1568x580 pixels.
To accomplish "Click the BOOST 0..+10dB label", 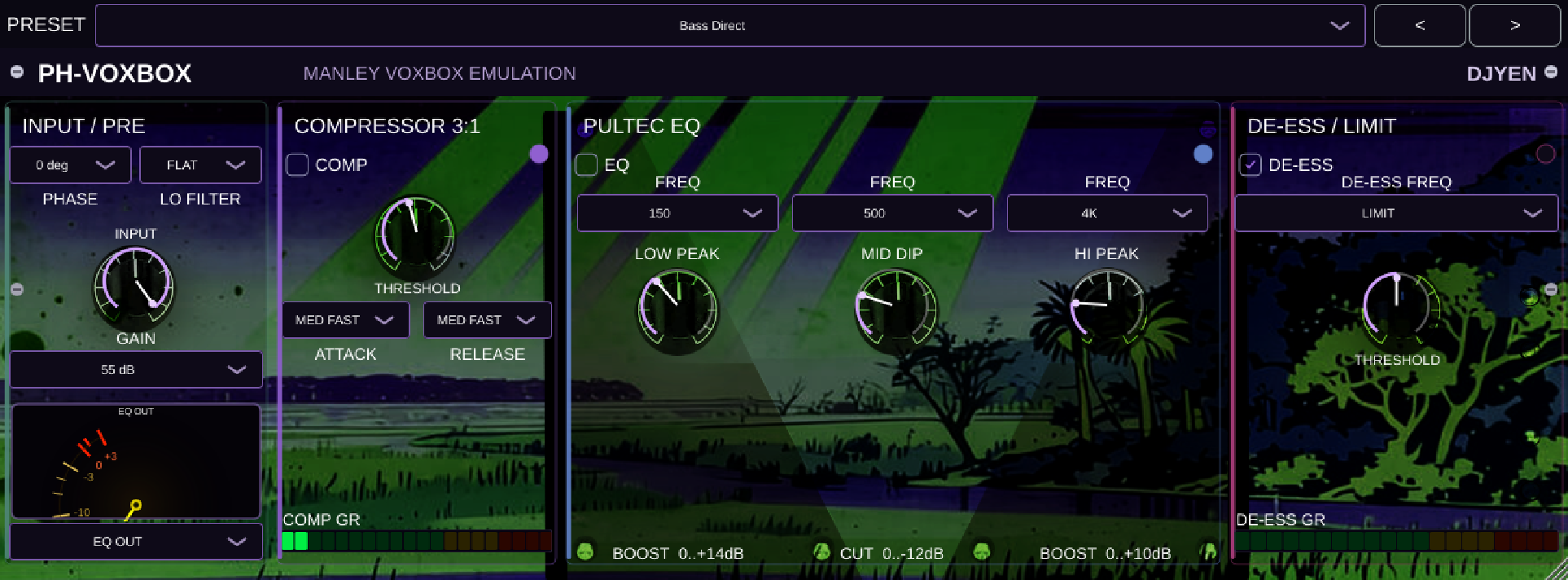I will [x=1105, y=553].
